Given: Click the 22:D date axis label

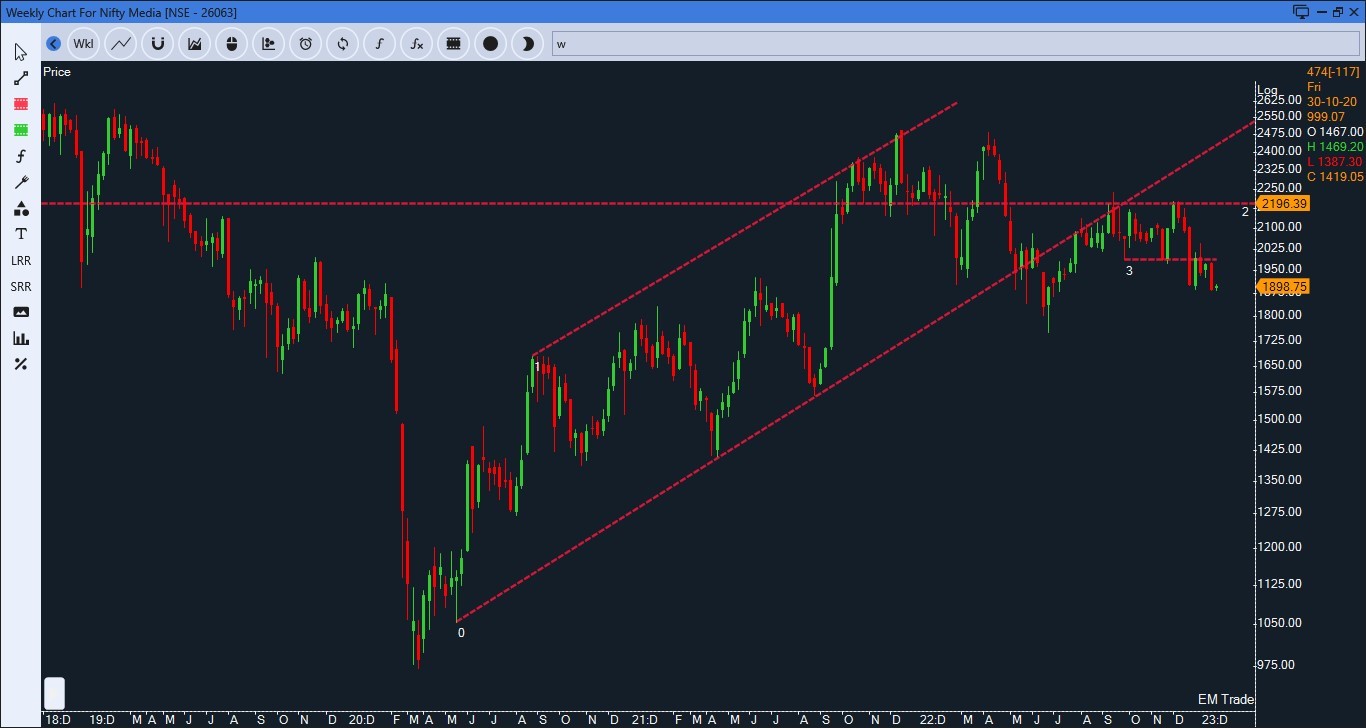Looking at the screenshot, I should pyautogui.click(x=932, y=720).
